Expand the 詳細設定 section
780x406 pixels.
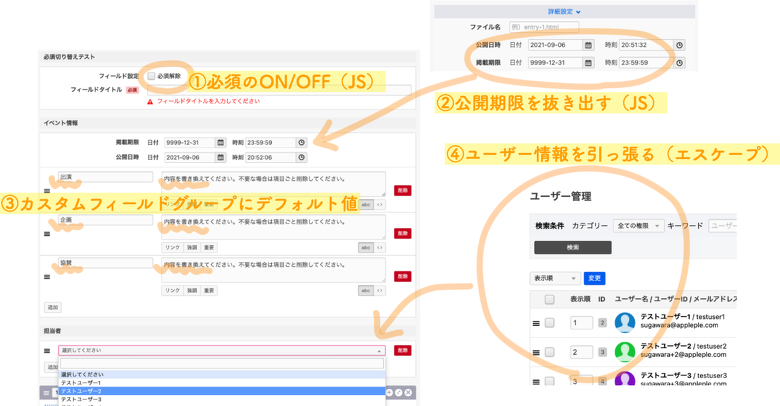coord(564,12)
